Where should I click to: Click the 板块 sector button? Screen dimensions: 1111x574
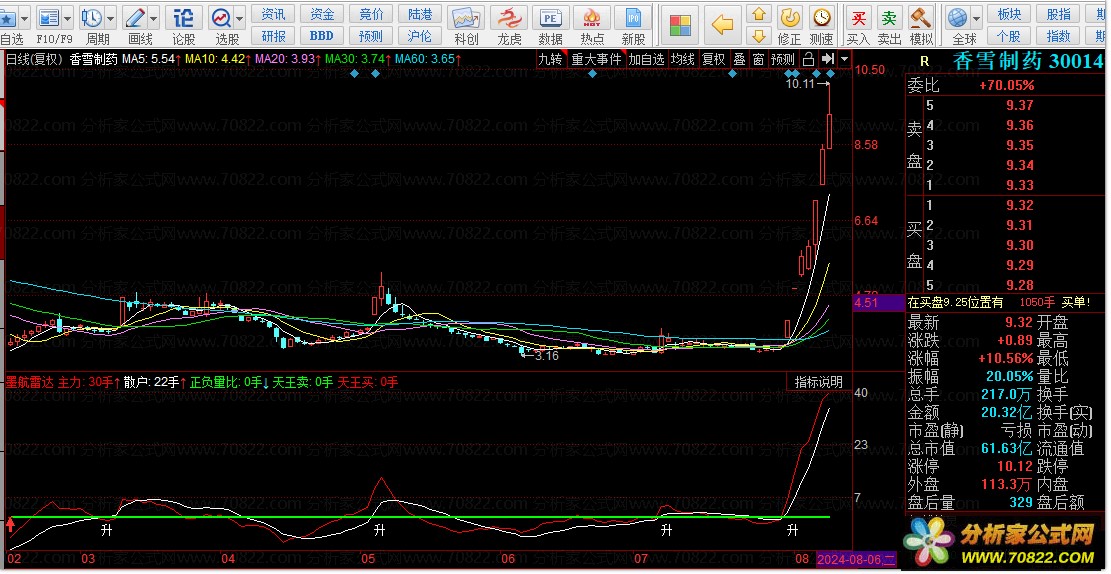point(1010,14)
